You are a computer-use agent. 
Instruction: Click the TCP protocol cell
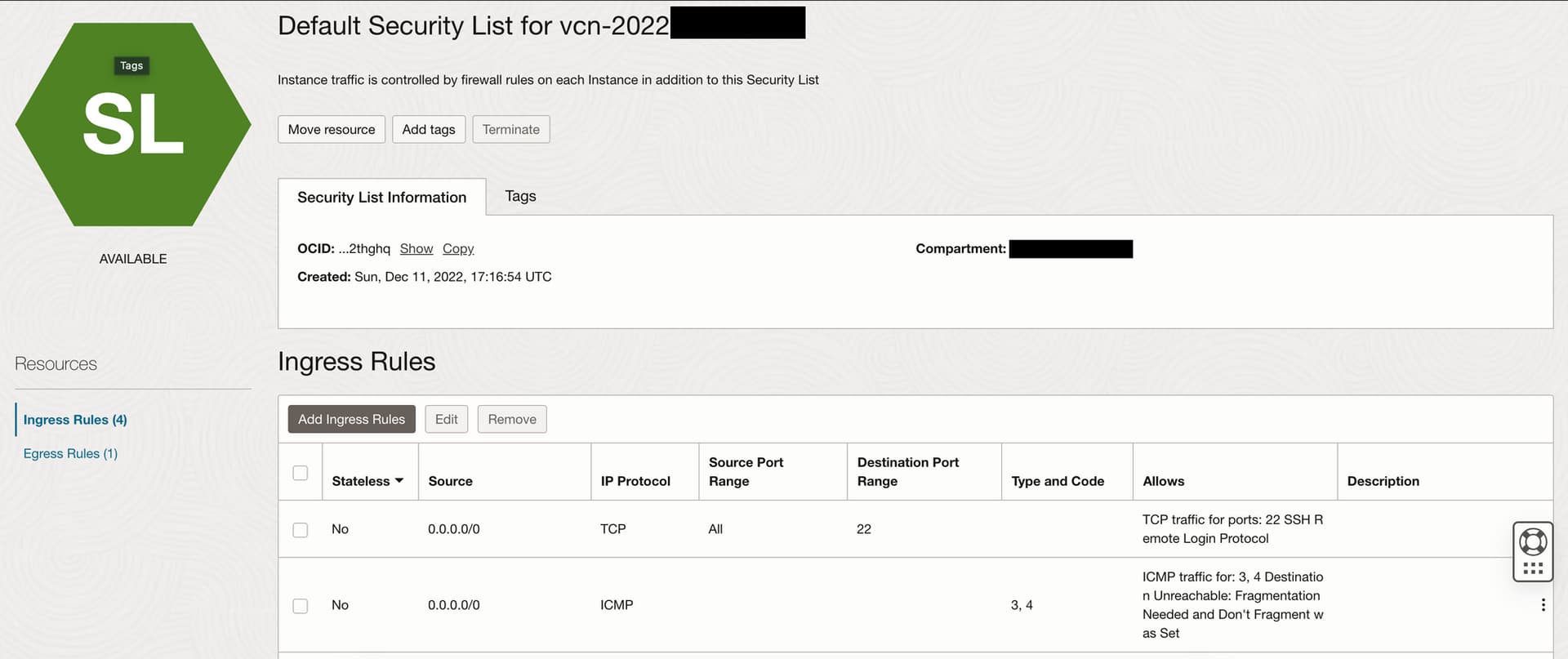[x=613, y=529]
